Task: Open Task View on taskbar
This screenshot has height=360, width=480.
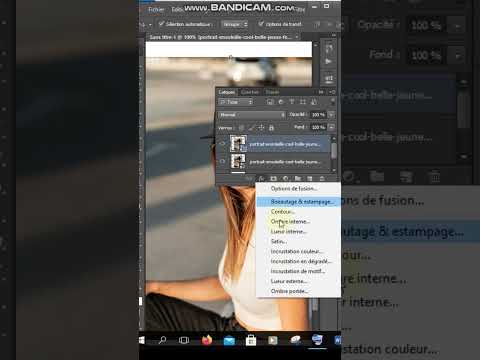Action: pos(184,340)
